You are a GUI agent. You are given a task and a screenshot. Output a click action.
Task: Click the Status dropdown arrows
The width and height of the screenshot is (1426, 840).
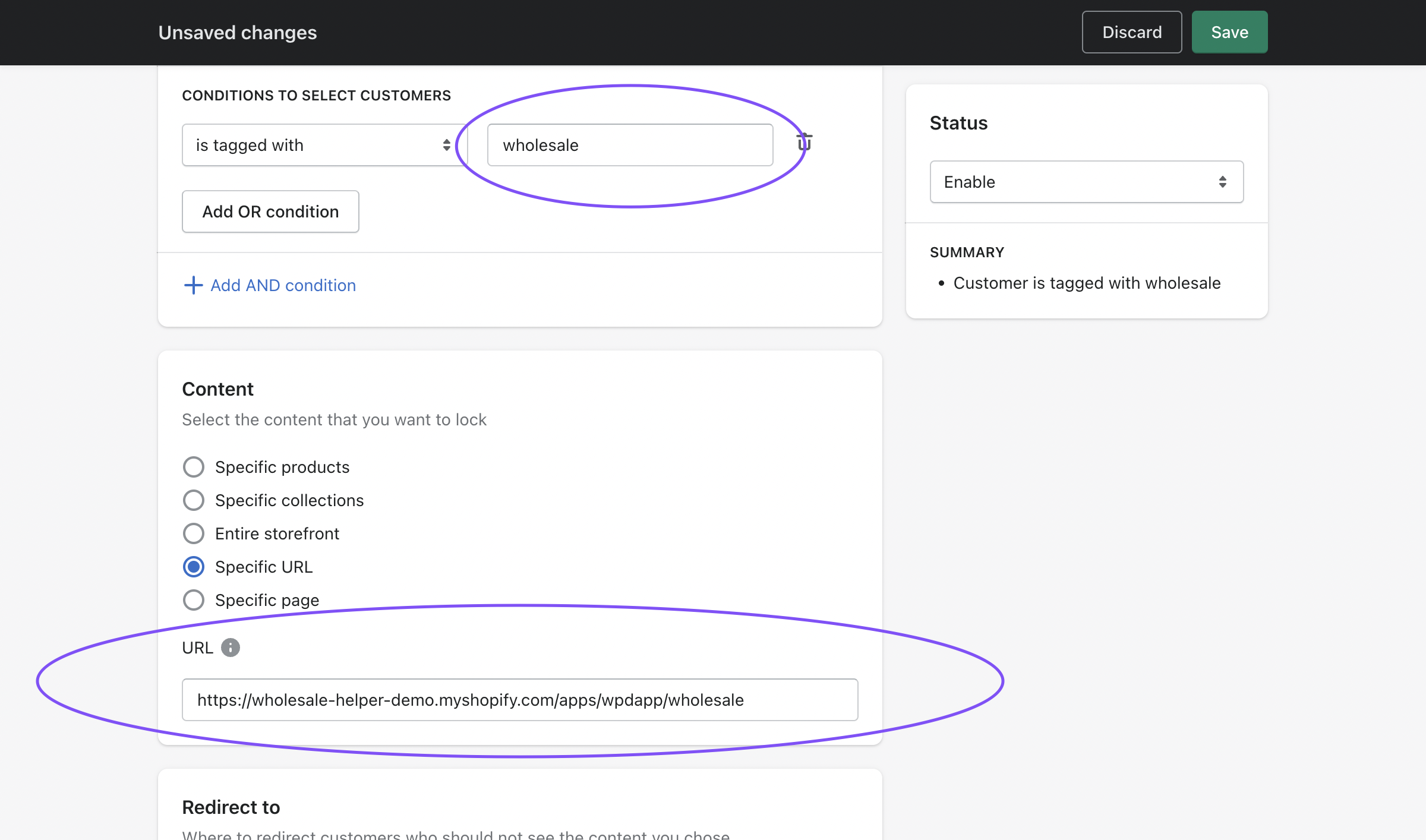1222,182
